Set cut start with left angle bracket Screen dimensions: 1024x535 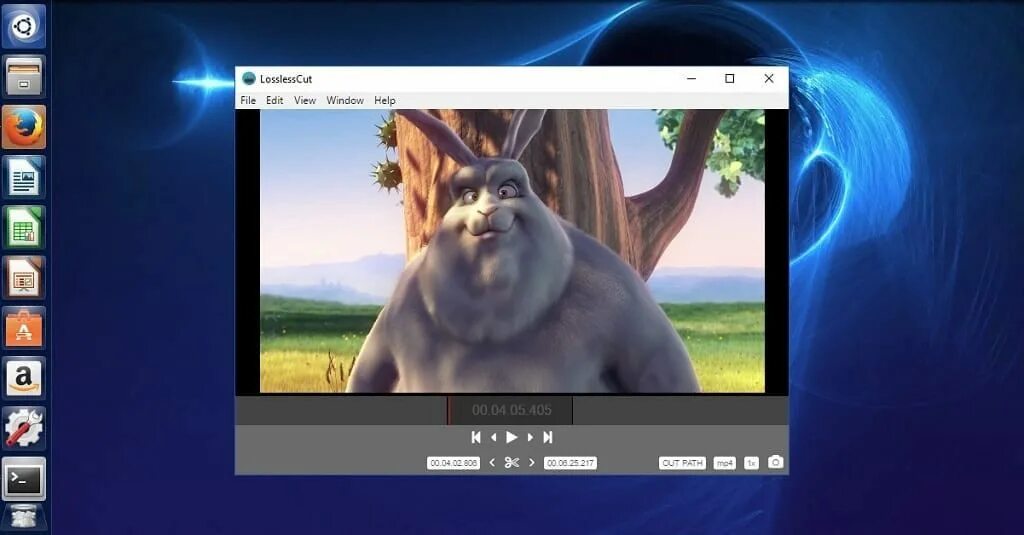(492, 462)
